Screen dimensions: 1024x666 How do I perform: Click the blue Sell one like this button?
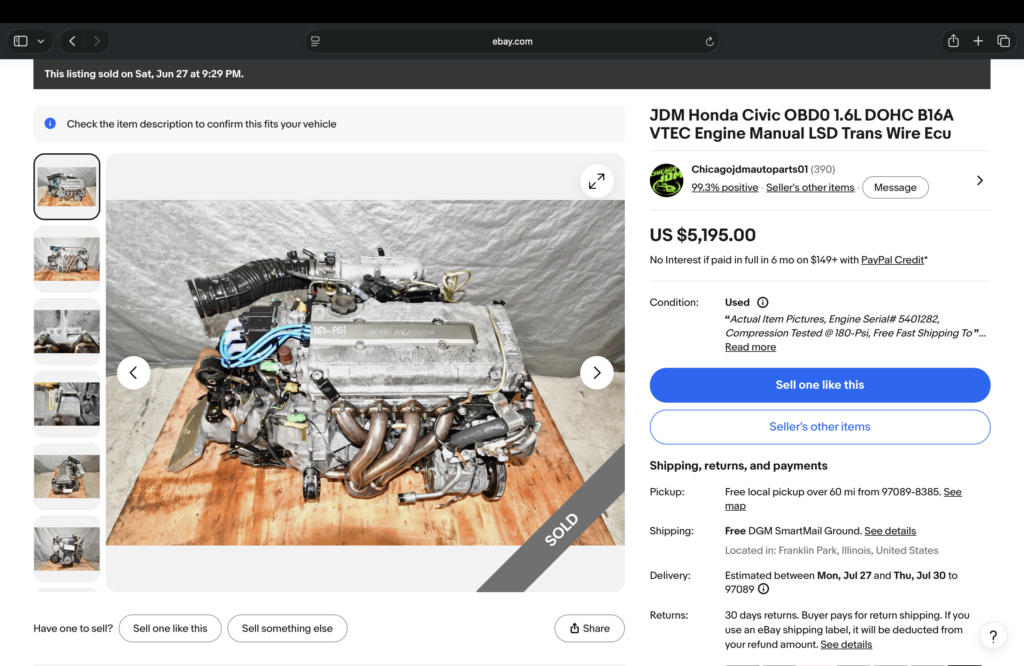[820, 385]
